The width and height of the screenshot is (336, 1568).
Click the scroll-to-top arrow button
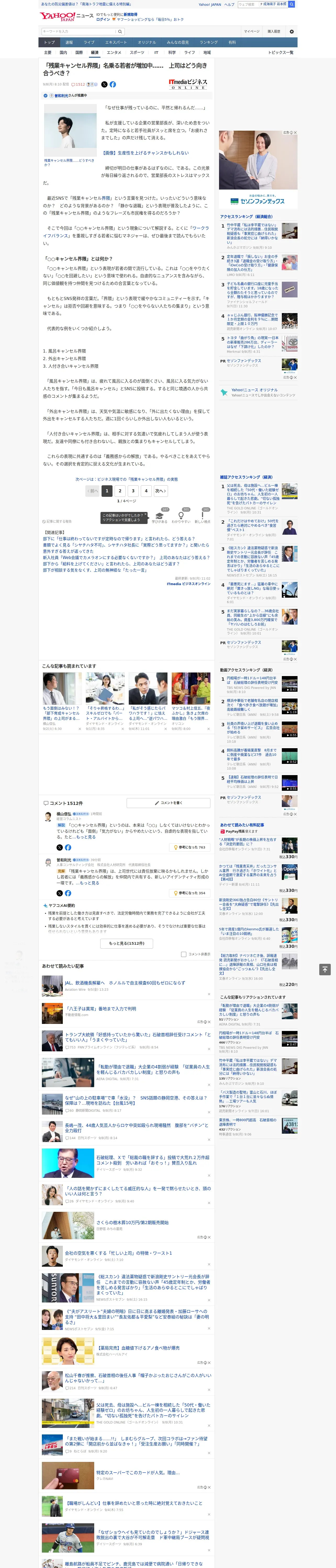click(x=325, y=969)
